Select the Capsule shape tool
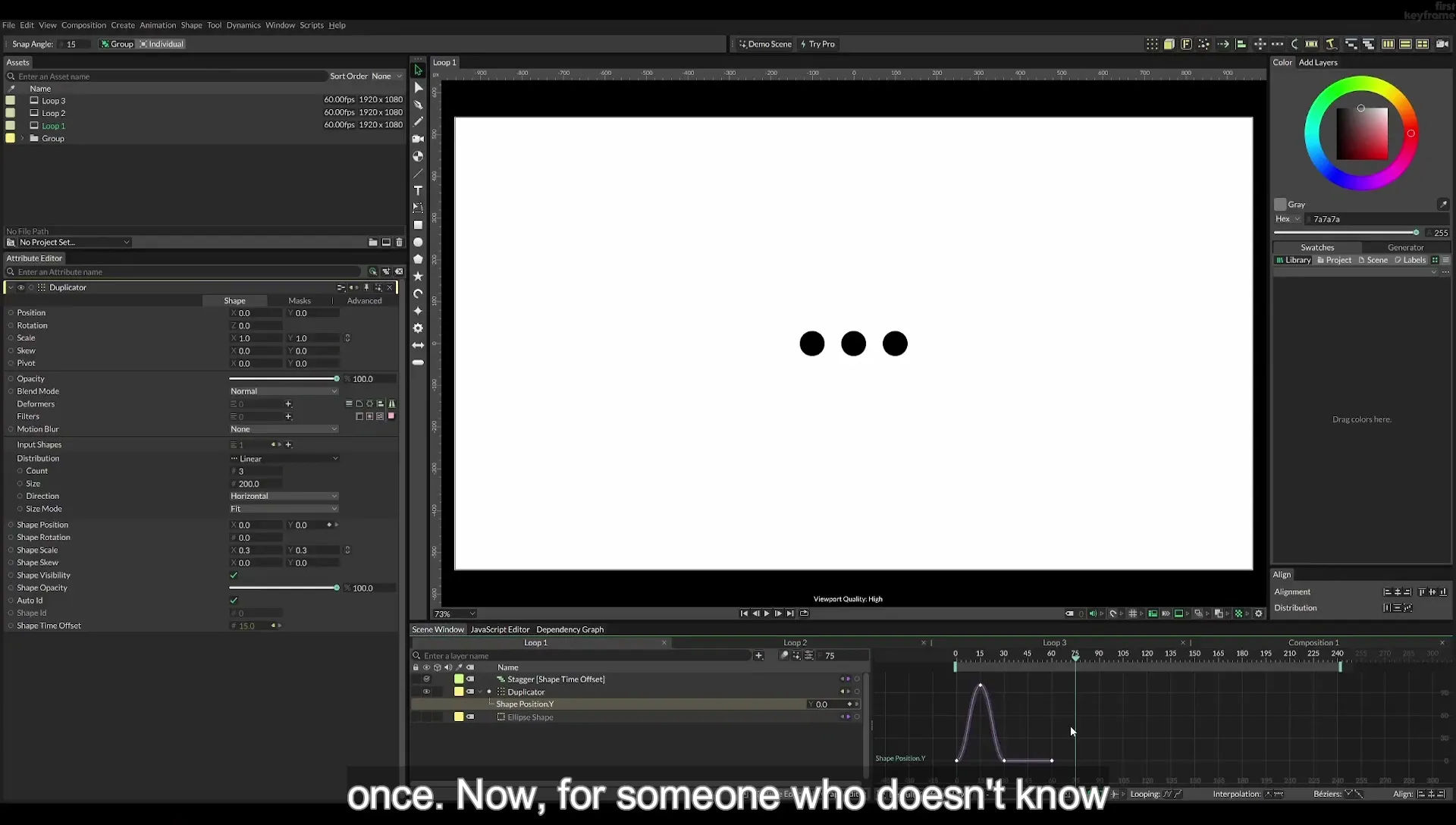Screen dimensions: 1456x825 click(418, 362)
